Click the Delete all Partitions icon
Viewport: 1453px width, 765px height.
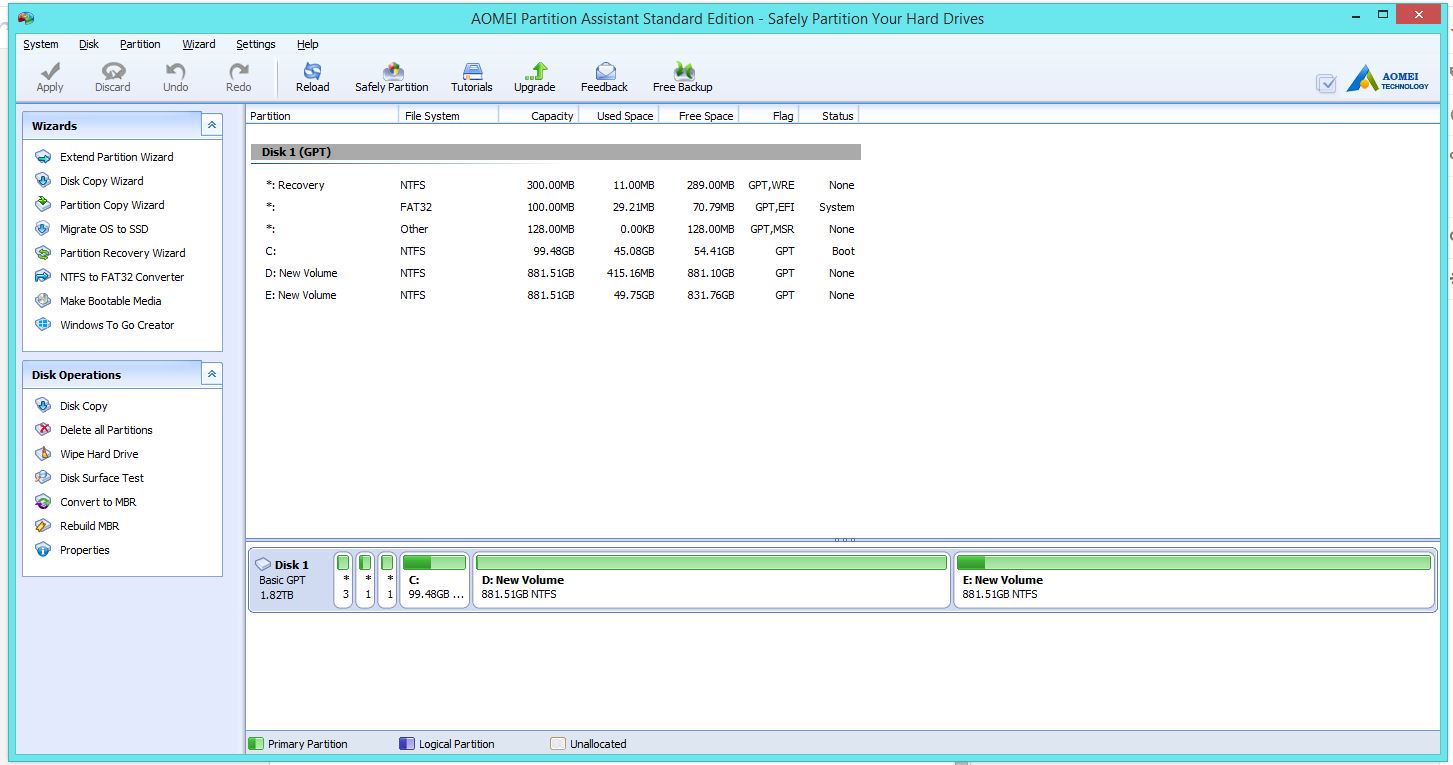(43, 430)
